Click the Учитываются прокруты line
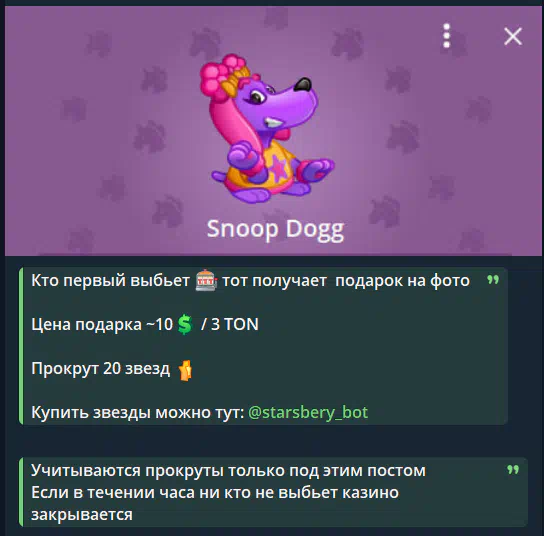 228,471
